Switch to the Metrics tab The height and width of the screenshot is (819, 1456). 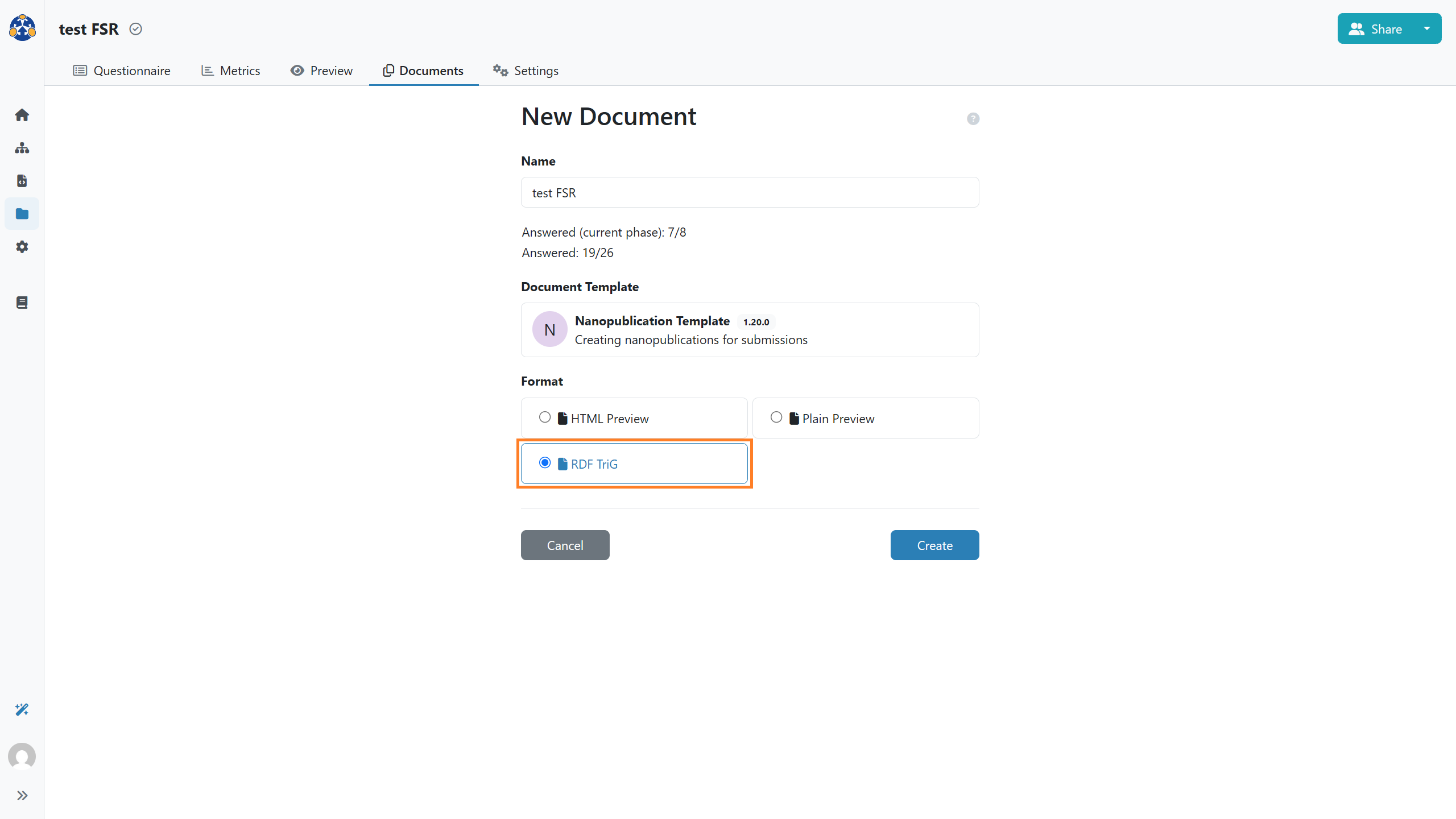(230, 71)
